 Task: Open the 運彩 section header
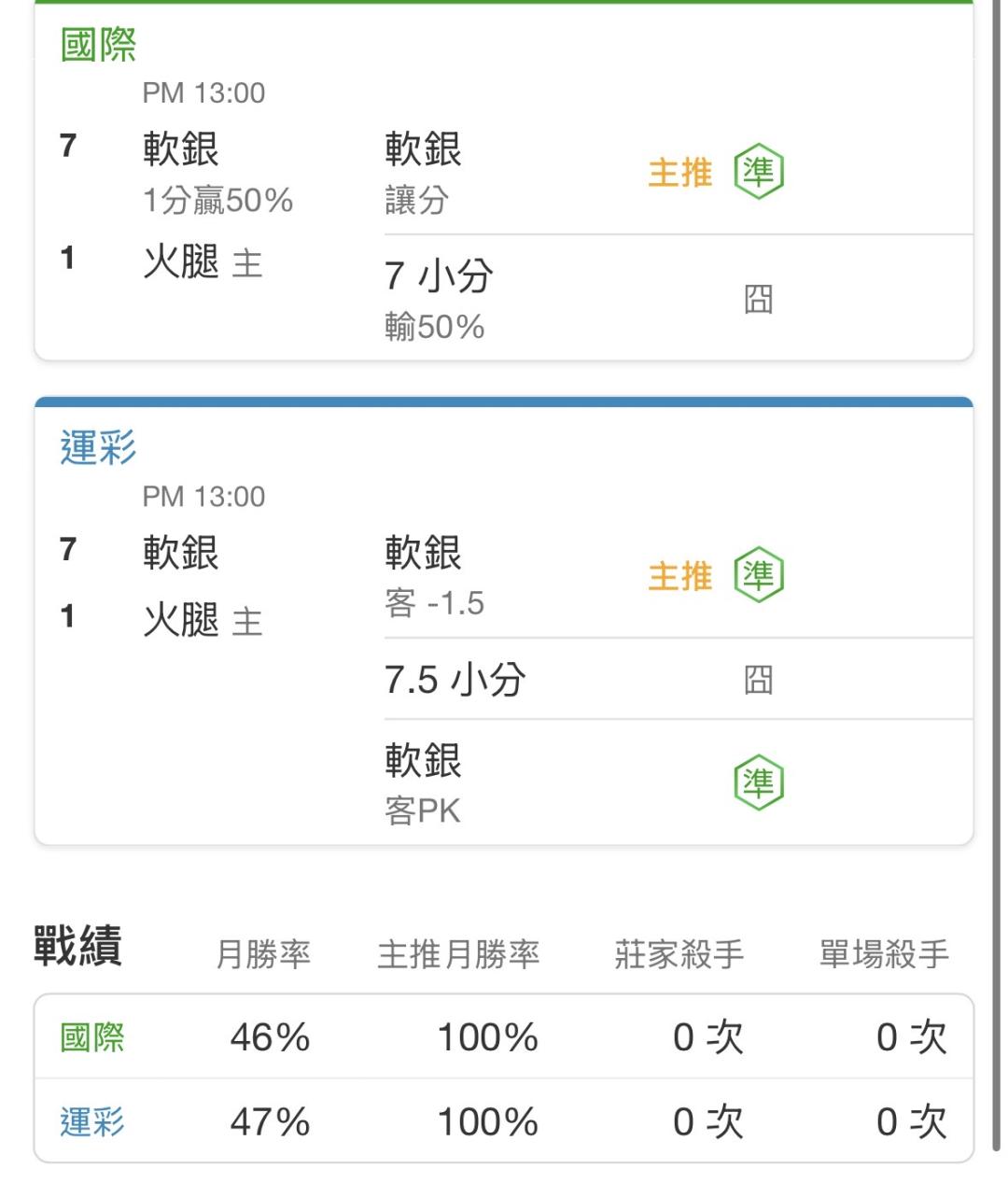click(98, 447)
